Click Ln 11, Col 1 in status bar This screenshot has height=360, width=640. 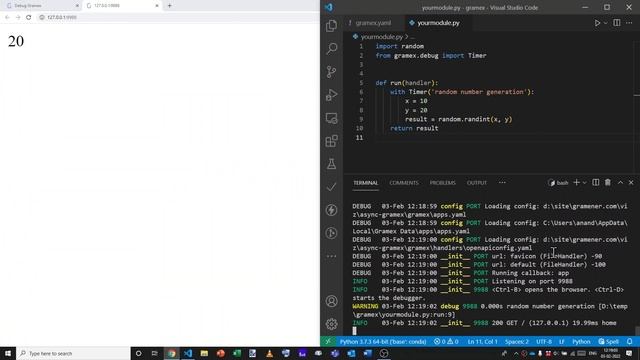tap(482, 342)
